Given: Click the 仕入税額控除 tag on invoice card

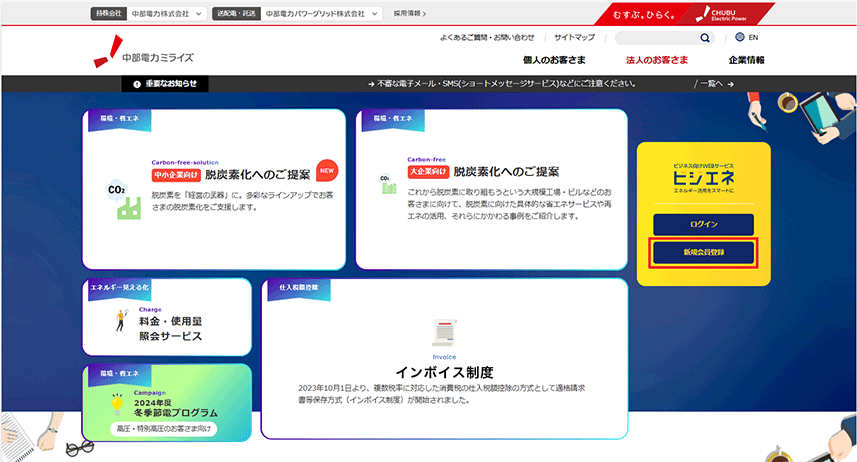Looking at the screenshot, I should tap(298, 288).
